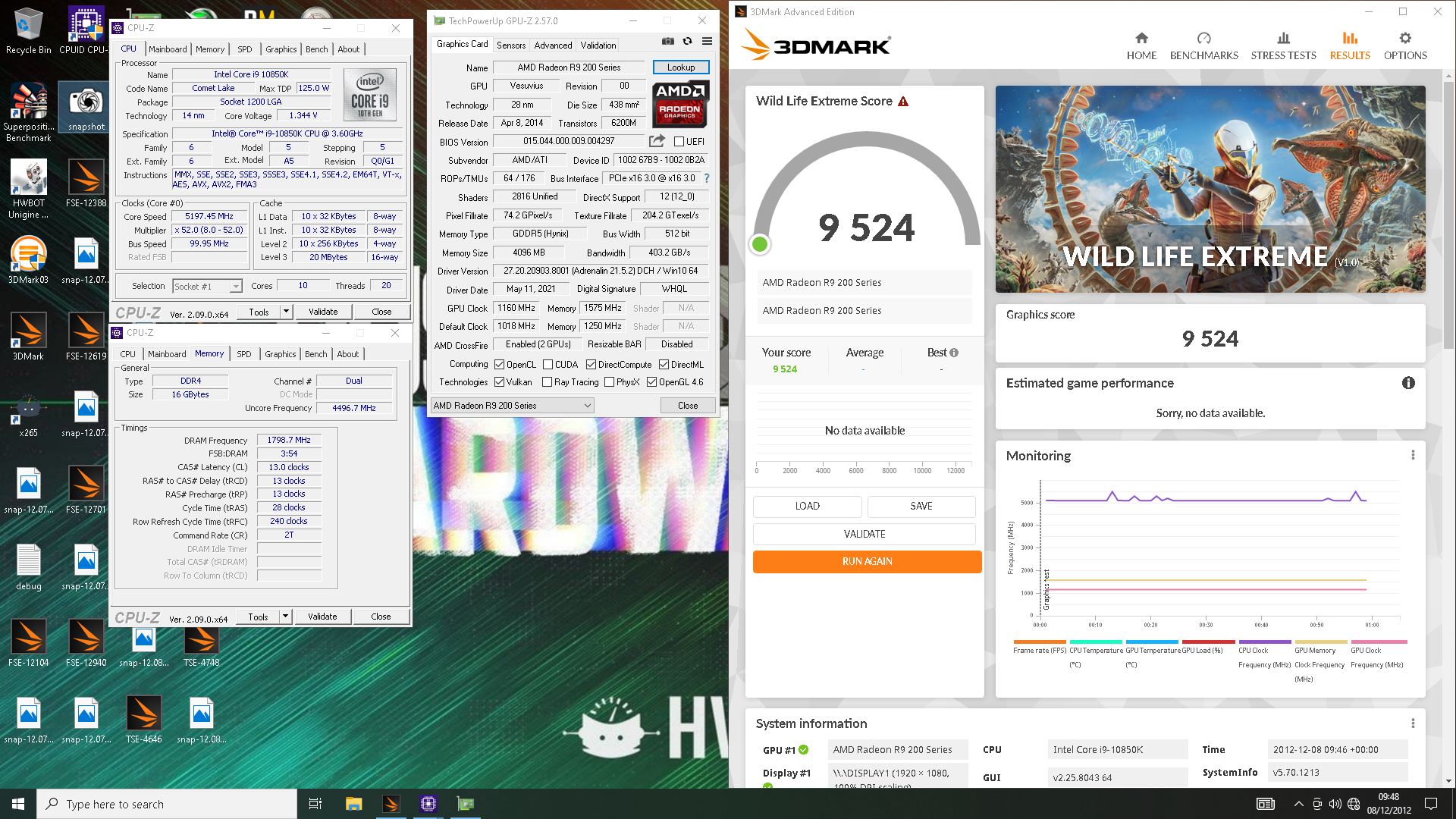Image resolution: width=1456 pixels, height=819 pixels.
Task: Switch to Mainboard tab in top CPU-Z
Action: tap(168, 49)
